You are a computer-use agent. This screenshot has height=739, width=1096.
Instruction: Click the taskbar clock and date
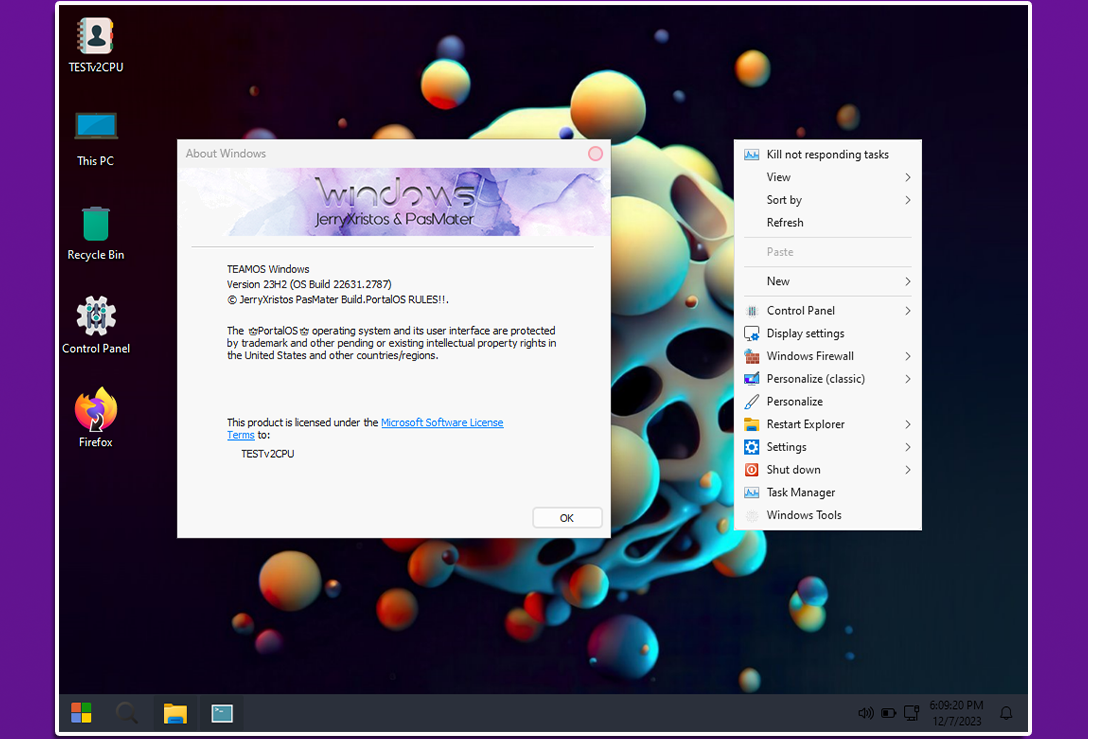(x=956, y=713)
